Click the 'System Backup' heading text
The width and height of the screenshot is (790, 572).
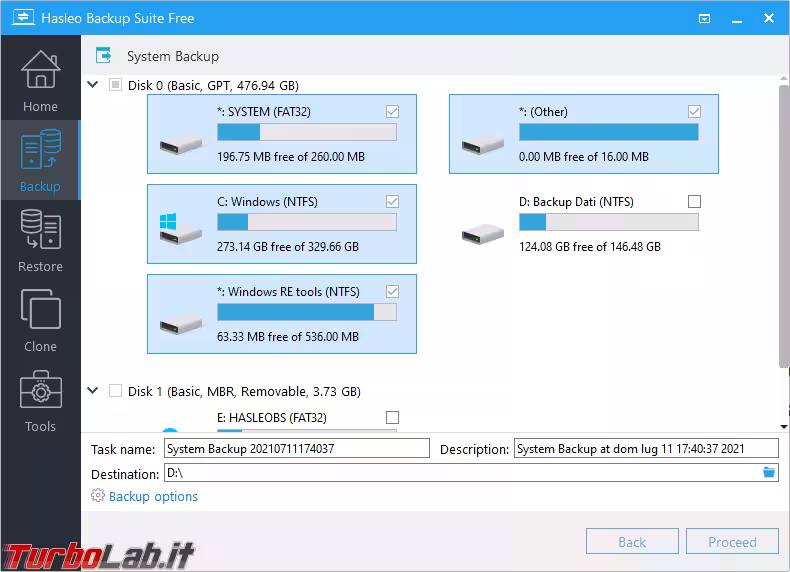point(173,56)
